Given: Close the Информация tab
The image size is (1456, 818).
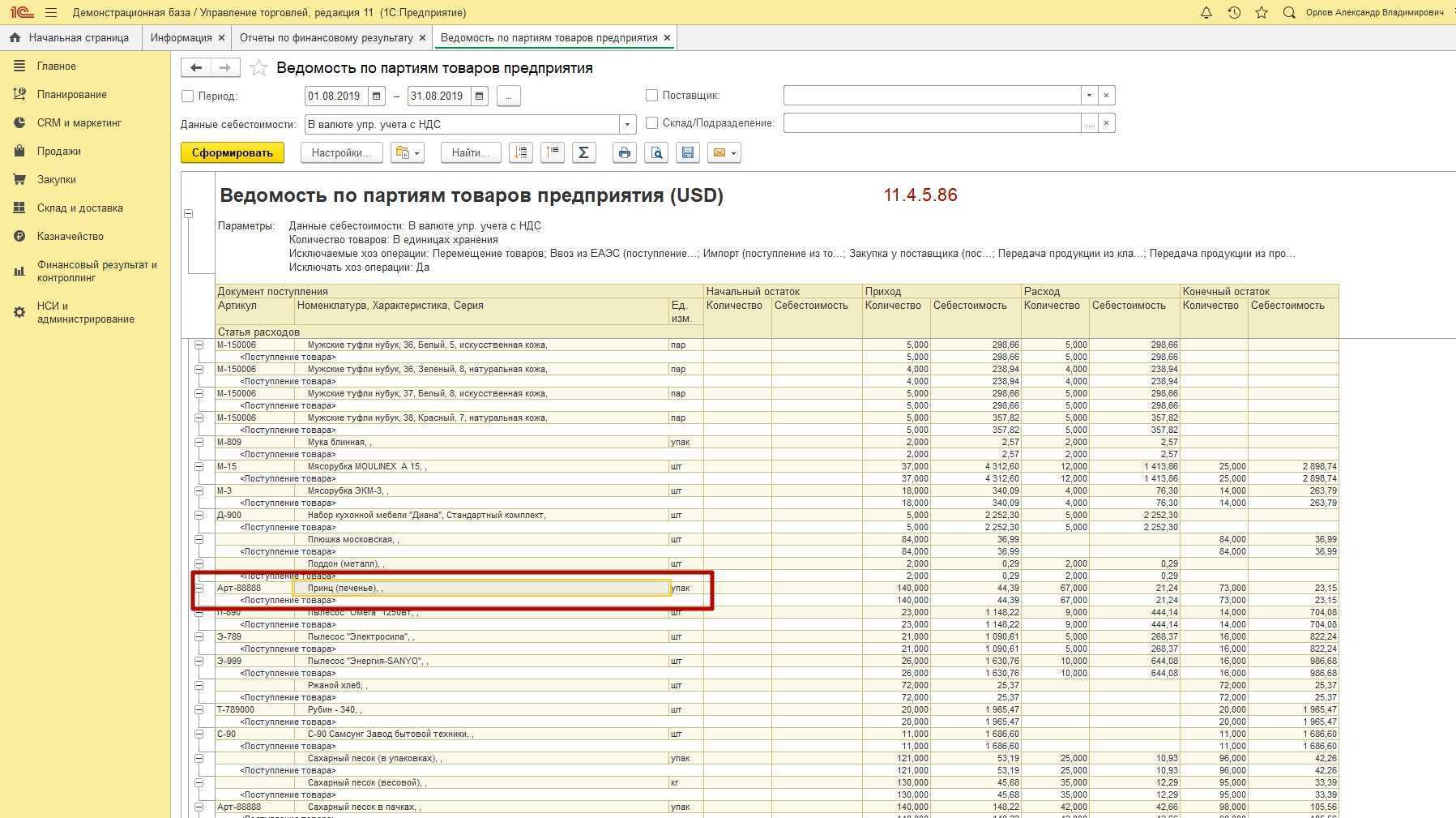Looking at the screenshot, I should point(221,38).
